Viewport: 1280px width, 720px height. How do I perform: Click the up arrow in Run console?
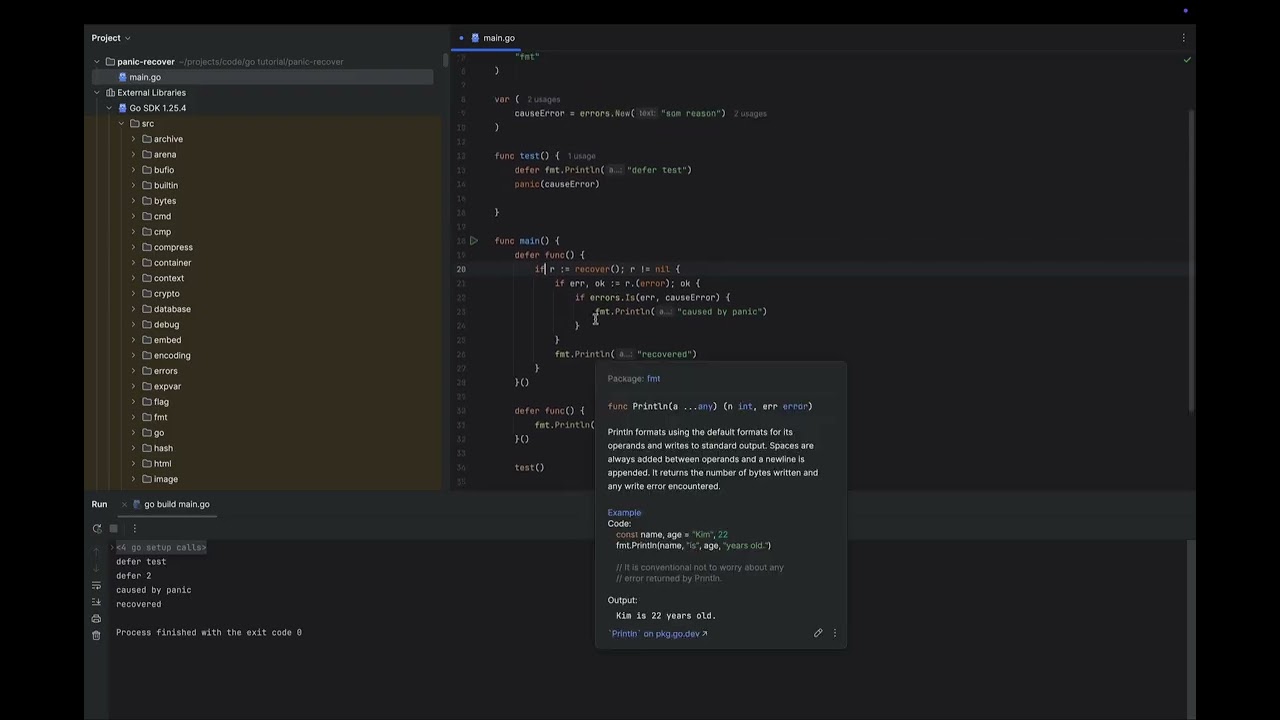[x=96, y=550]
